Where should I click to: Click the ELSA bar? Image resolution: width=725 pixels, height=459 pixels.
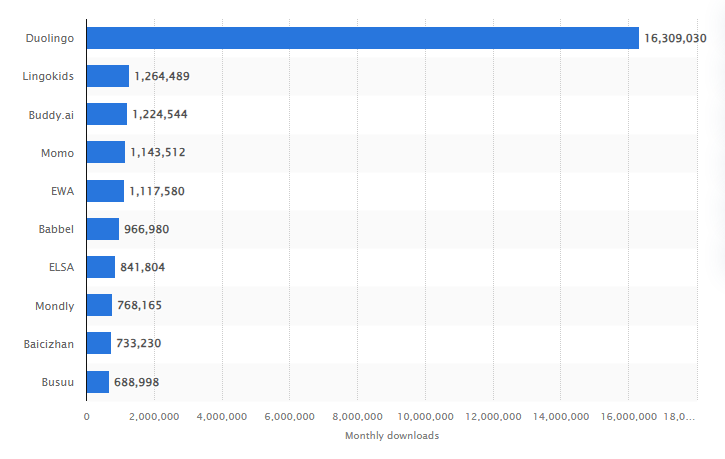tap(101, 267)
